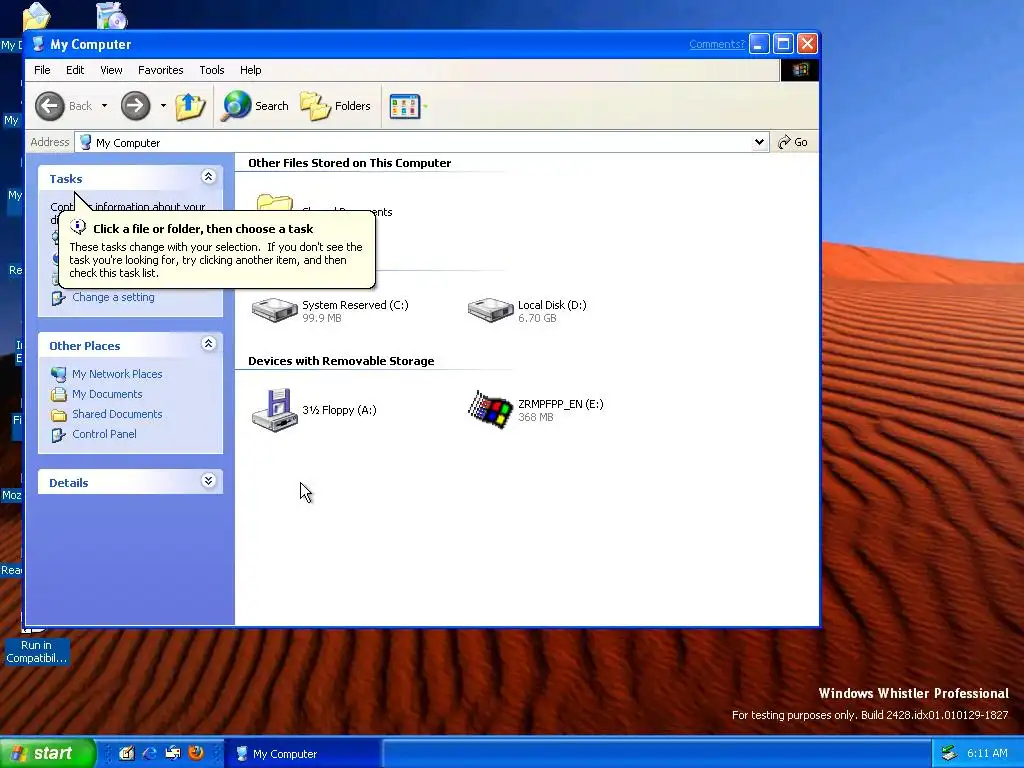Click Change a setting task link
This screenshot has width=1024, height=768.
point(114,297)
